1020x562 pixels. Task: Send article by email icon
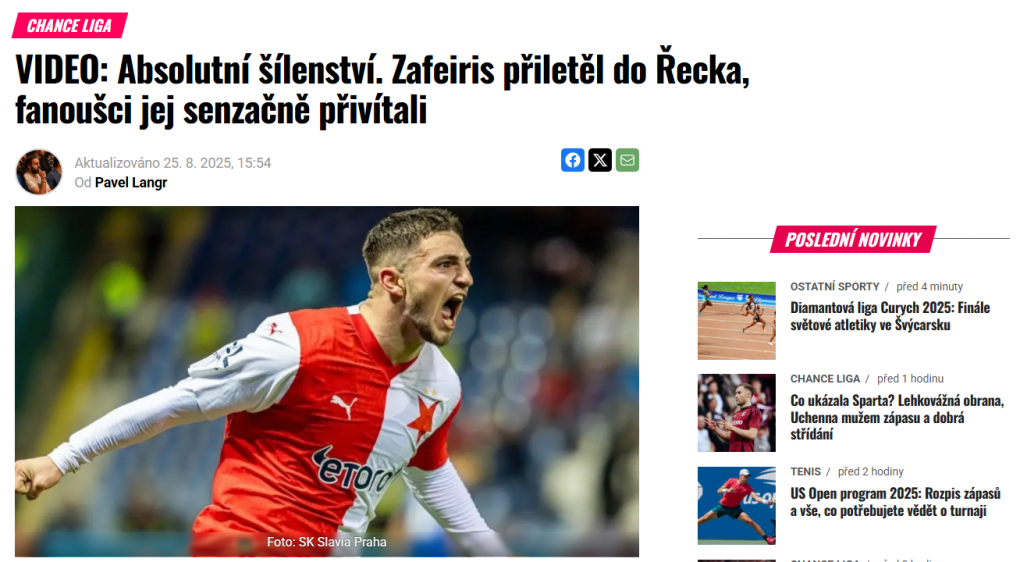pyautogui.click(x=627, y=160)
